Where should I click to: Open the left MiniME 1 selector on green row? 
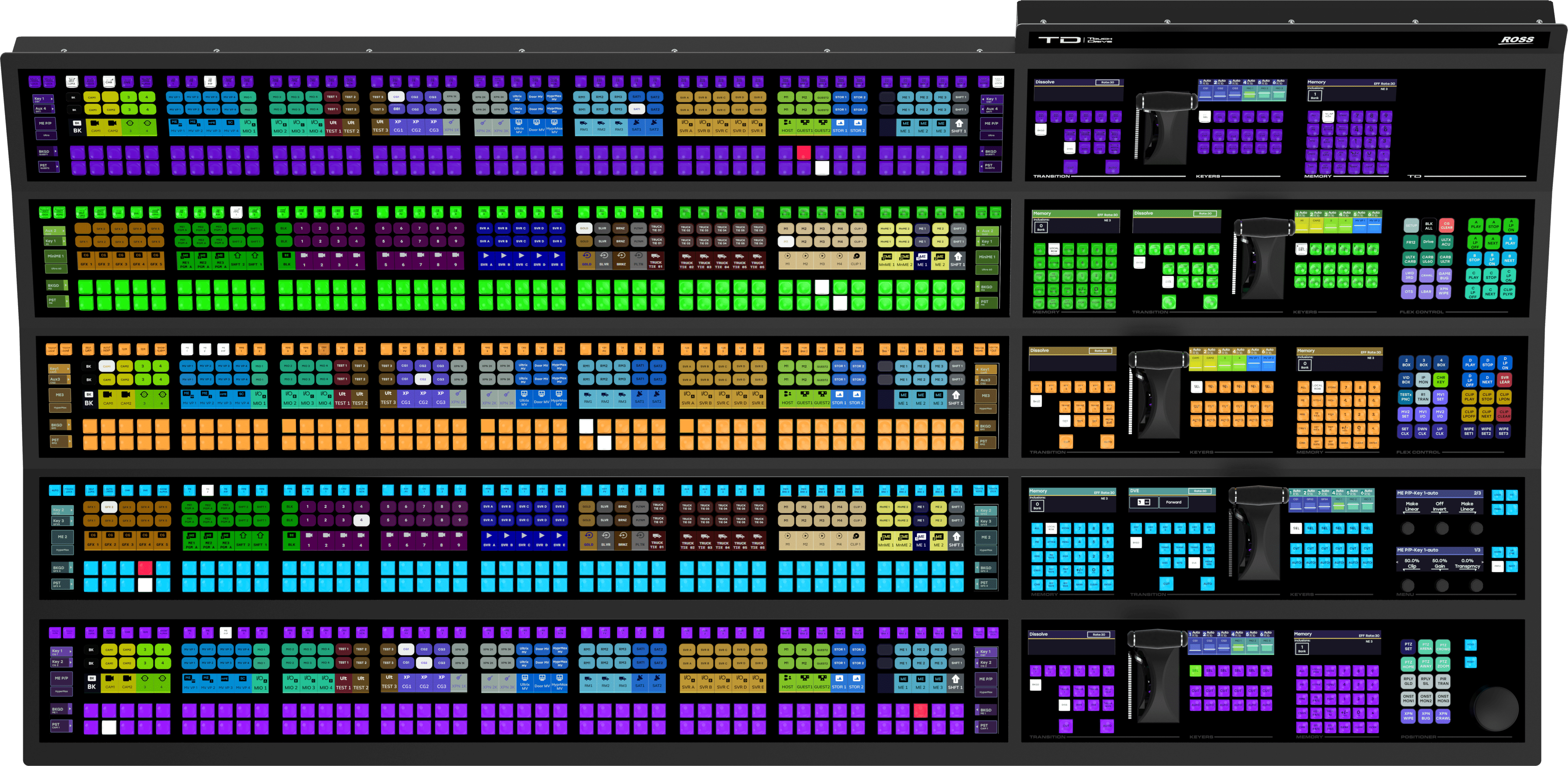click(x=56, y=256)
